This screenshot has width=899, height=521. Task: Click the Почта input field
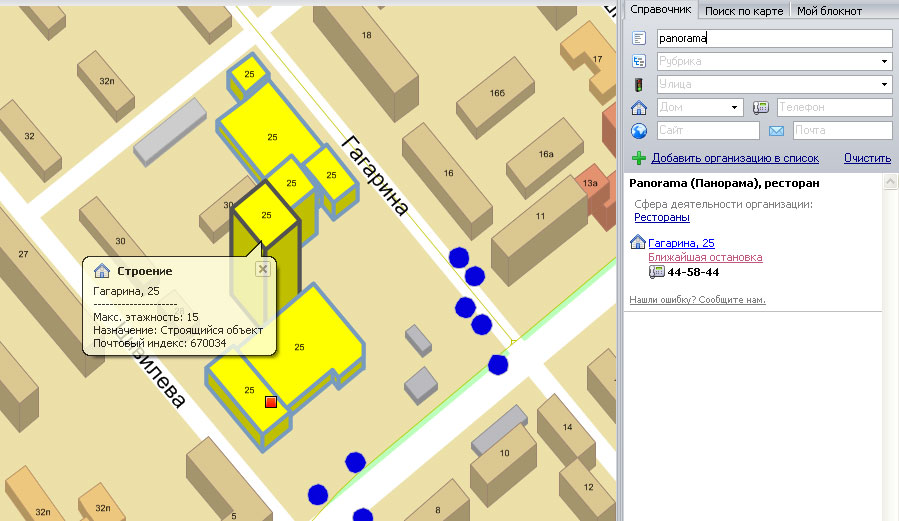842,130
